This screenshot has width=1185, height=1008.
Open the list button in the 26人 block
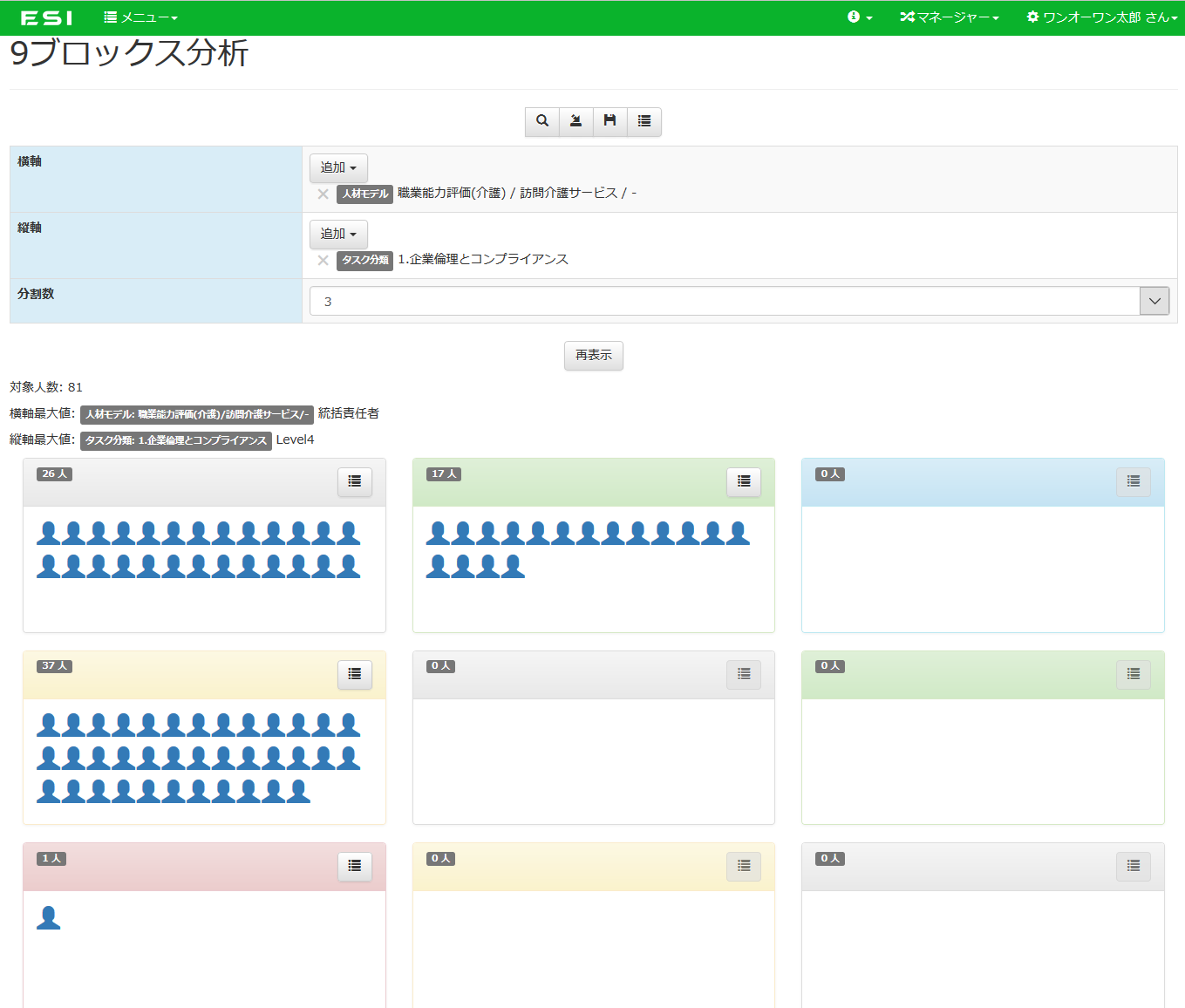pyautogui.click(x=355, y=481)
